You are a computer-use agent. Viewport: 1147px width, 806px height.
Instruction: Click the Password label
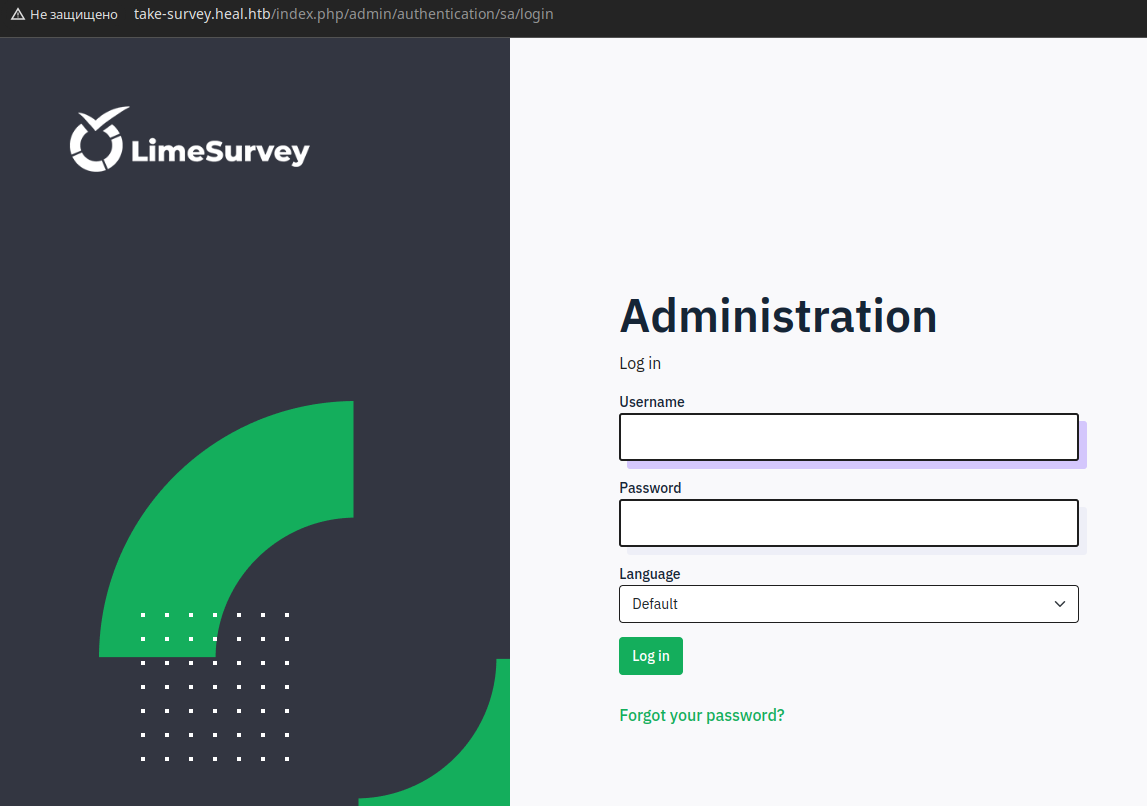pyautogui.click(x=650, y=488)
